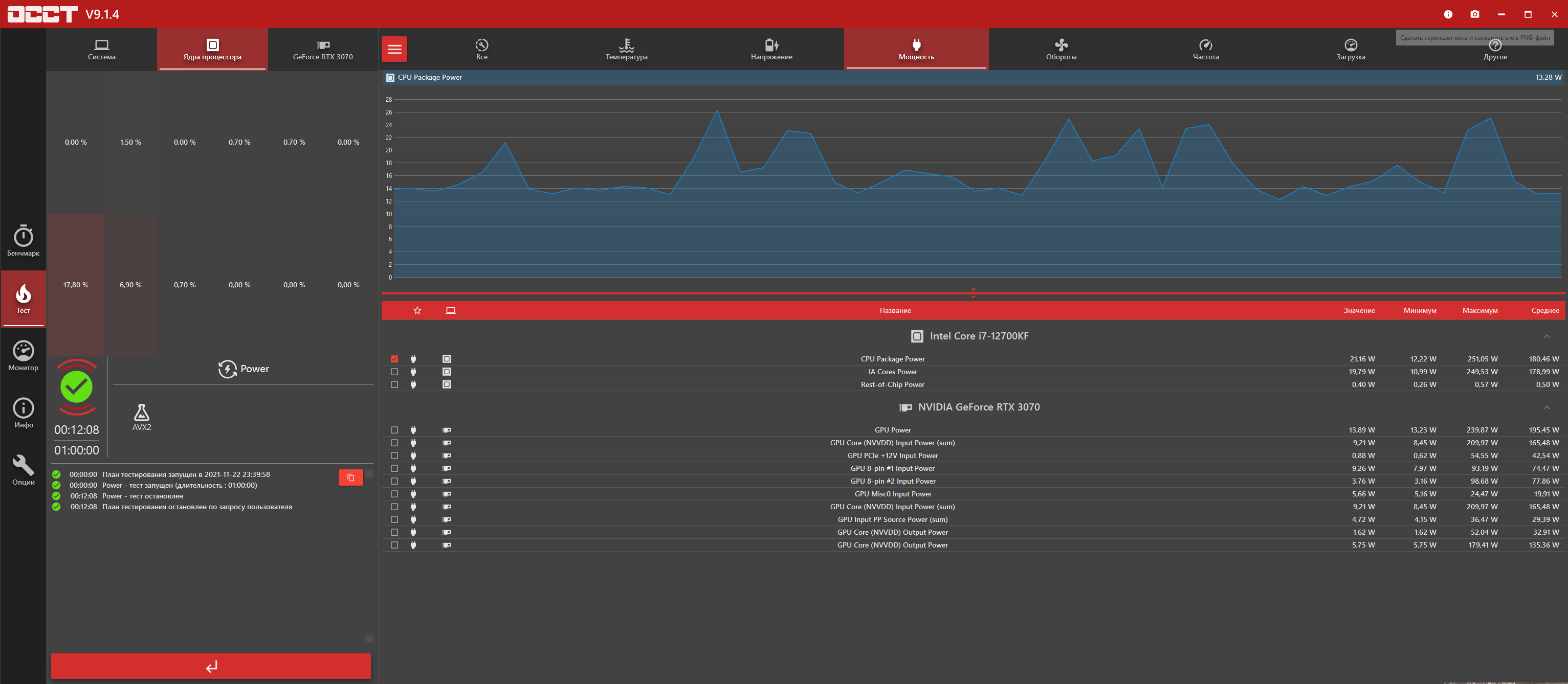Check the GPU Power row checkbox
Viewport: 1568px width, 684px height.
point(394,430)
